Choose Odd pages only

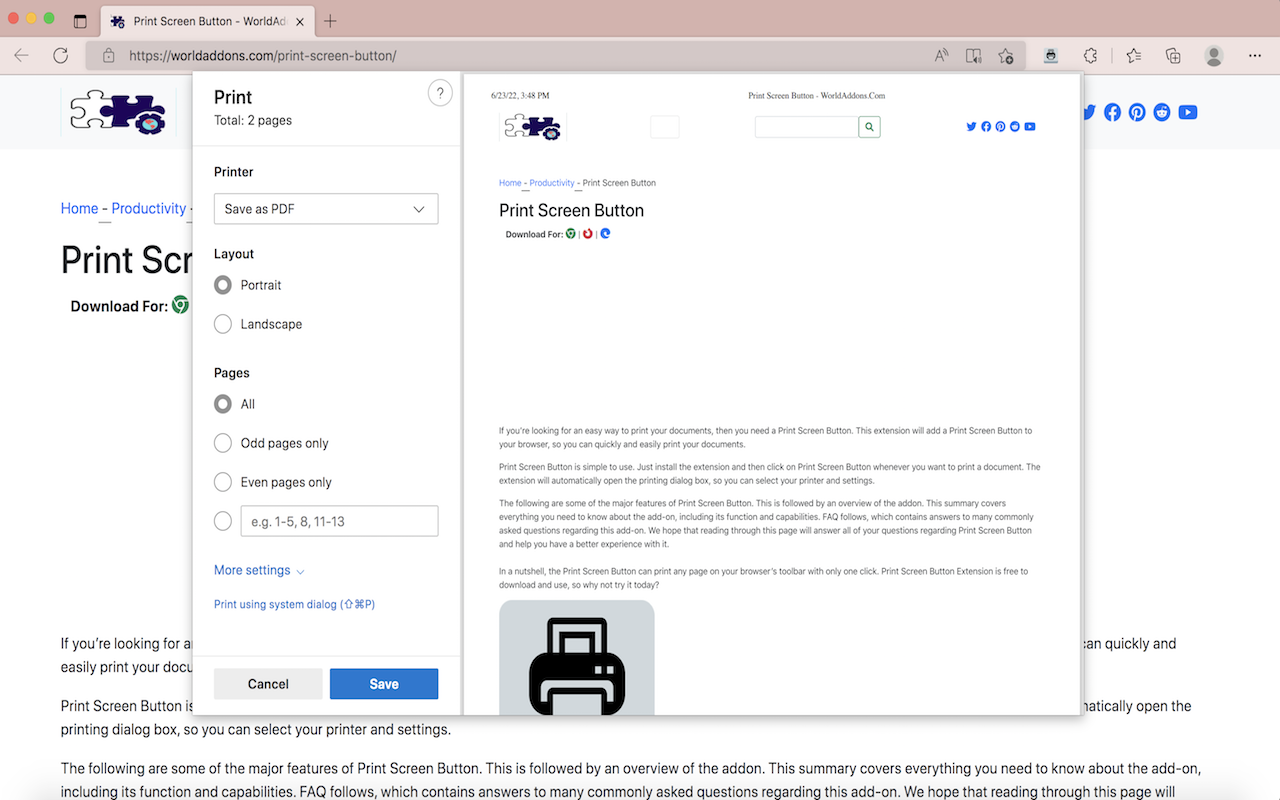(223, 443)
